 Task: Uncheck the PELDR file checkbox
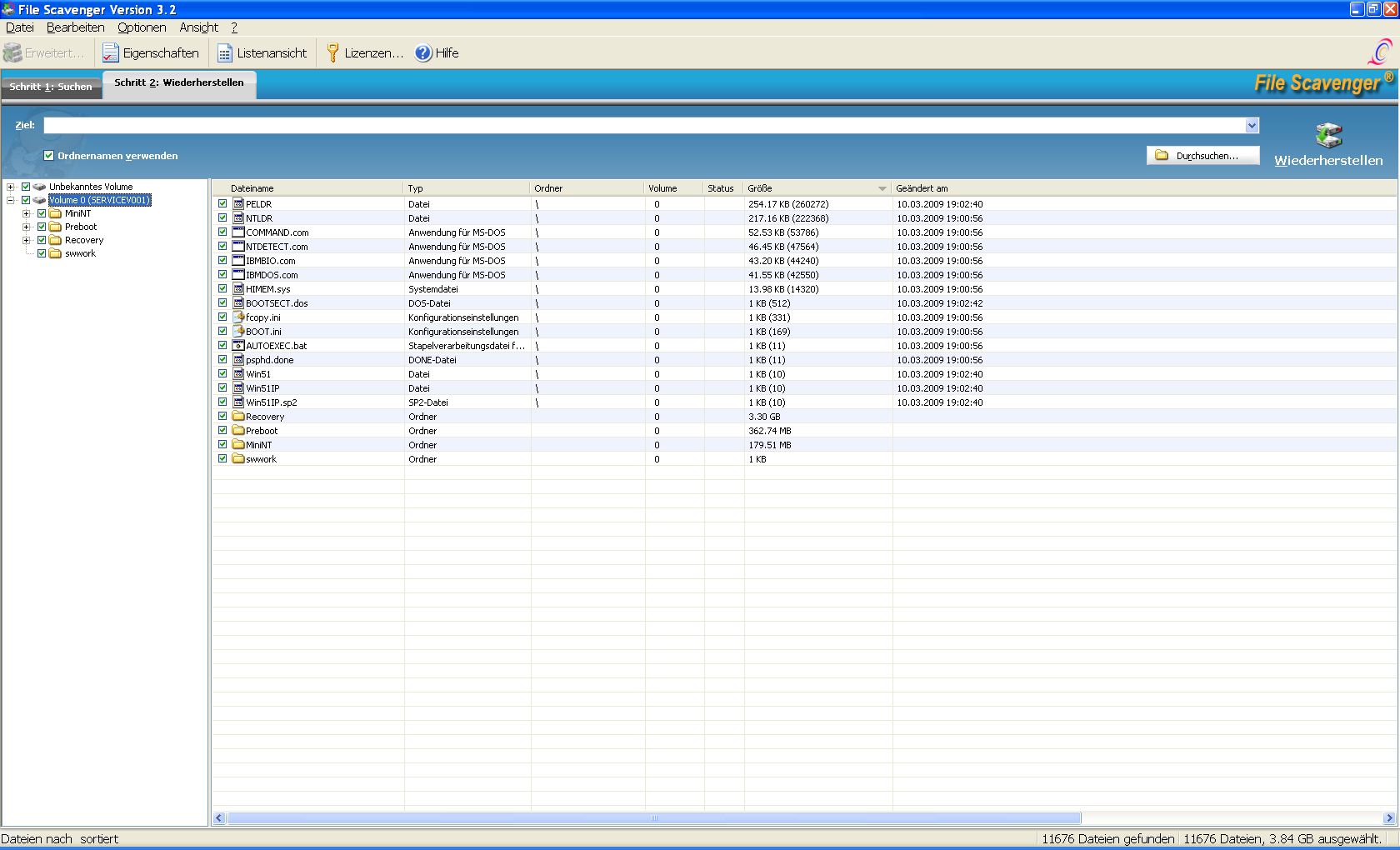[222, 204]
